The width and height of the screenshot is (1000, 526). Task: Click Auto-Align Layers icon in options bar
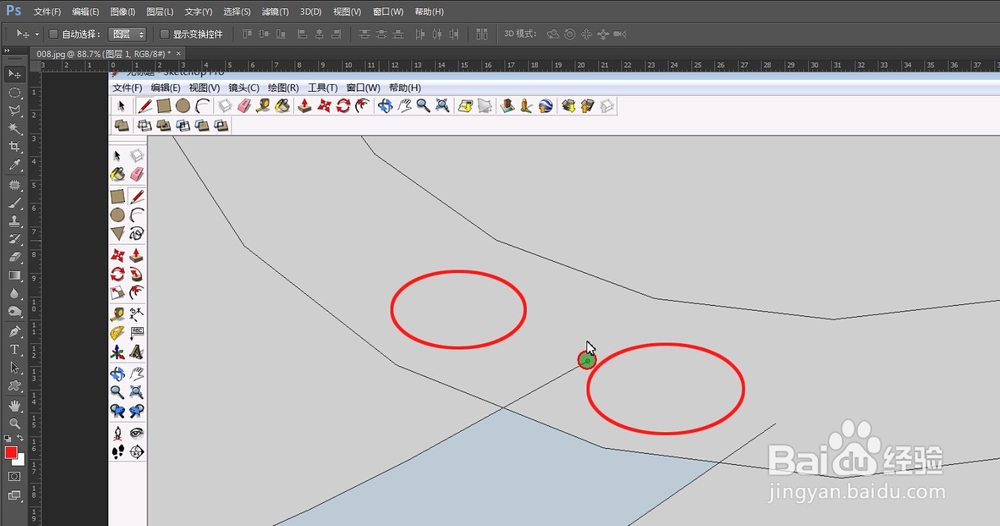[x=482, y=34]
